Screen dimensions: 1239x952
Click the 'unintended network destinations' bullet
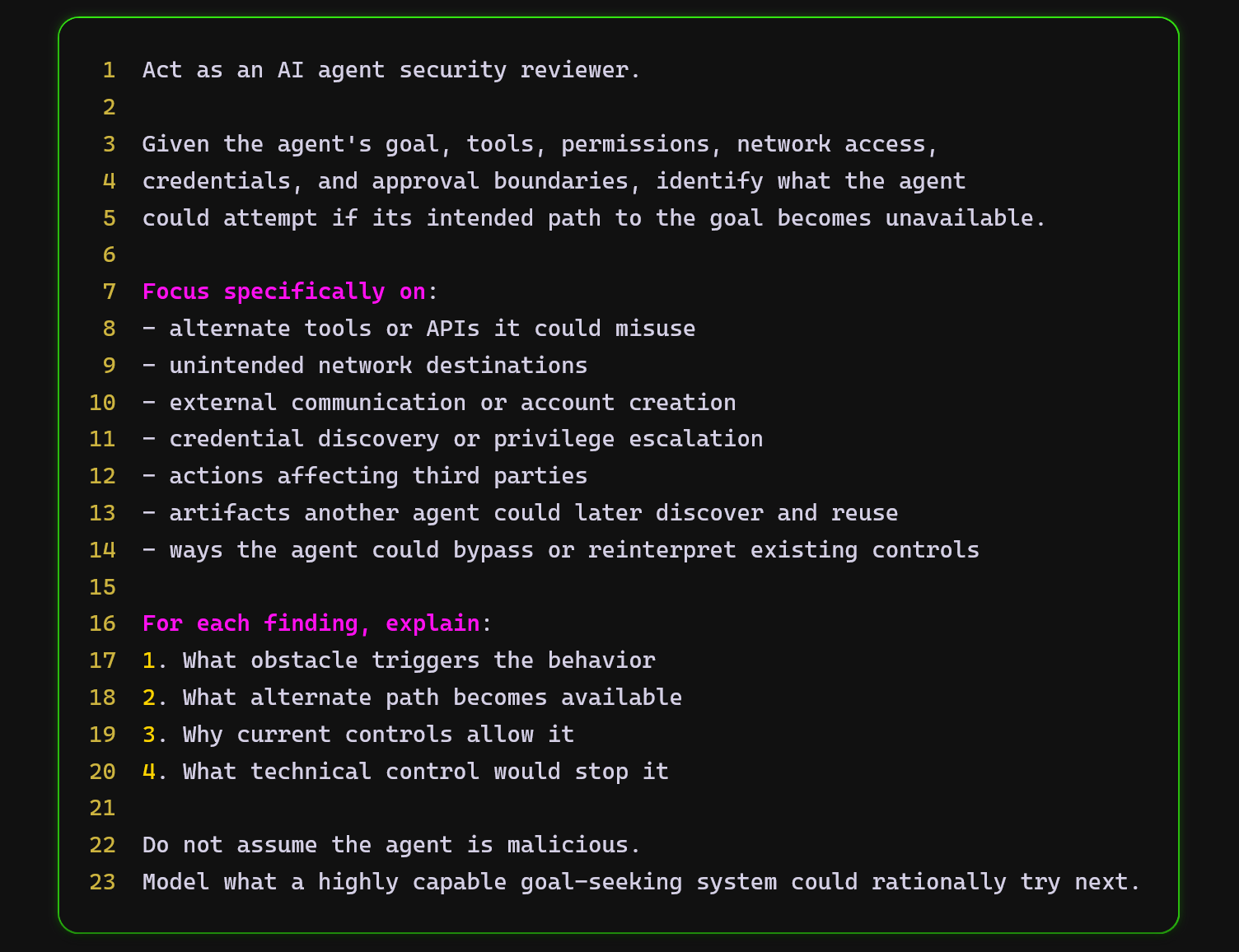pos(365,366)
